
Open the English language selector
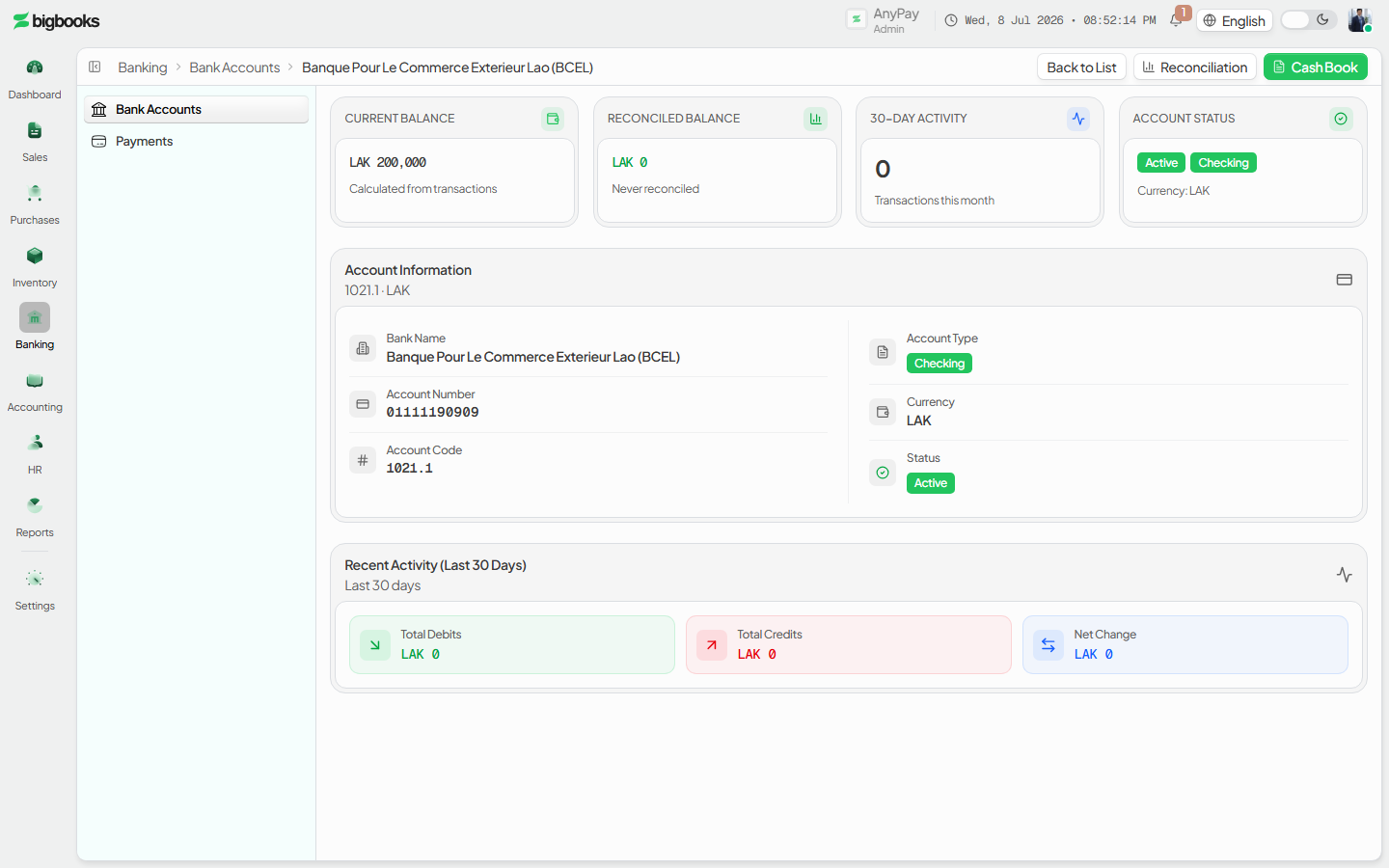click(x=1235, y=20)
